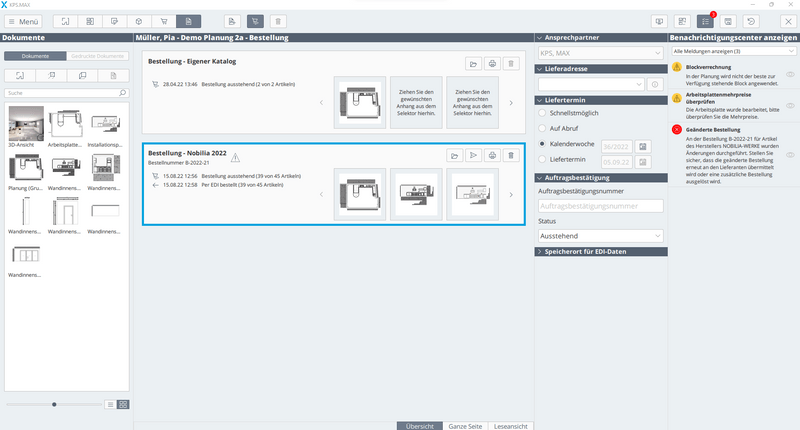Click the 3D cube view toolbar icon
Screen dimensions: 800x430
(x=138, y=20)
